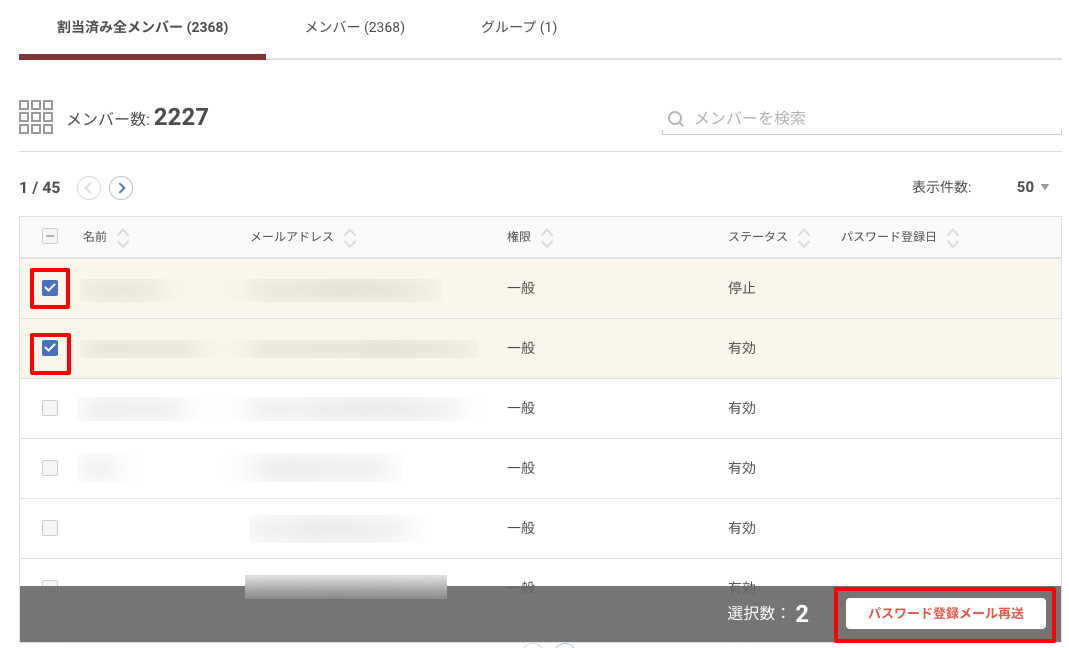The height and width of the screenshot is (648, 1069).
Task: Open the メンバー (2368) tab
Action: tap(355, 27)
